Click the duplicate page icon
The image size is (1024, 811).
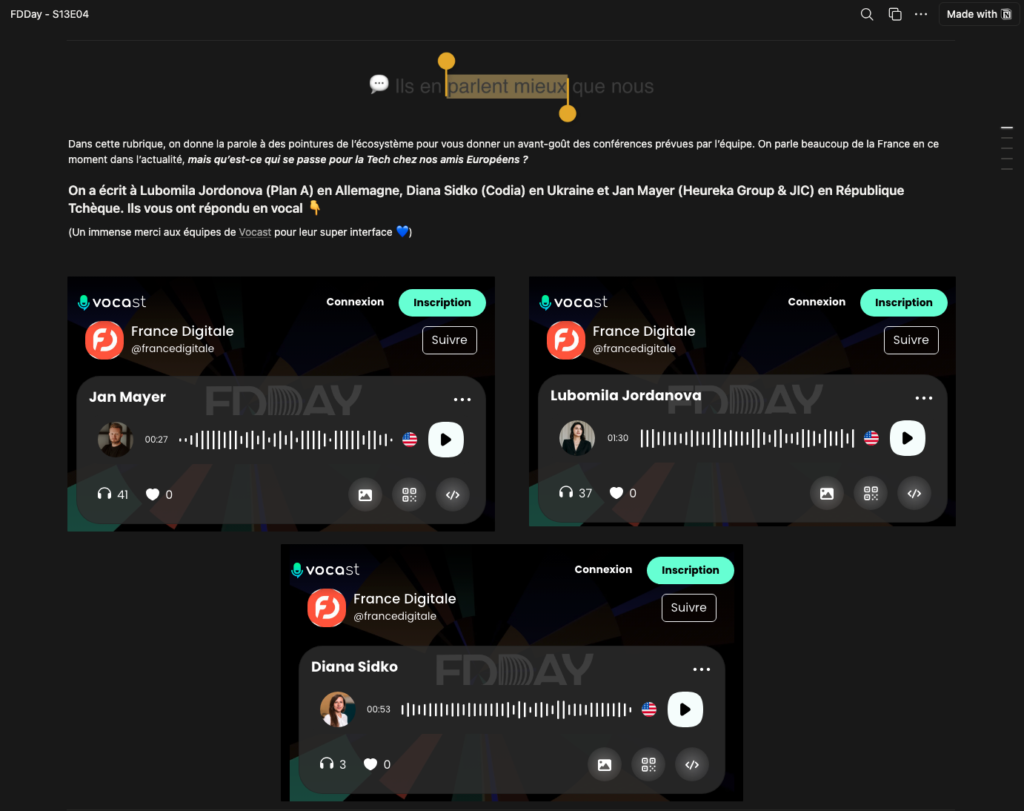(895, 14)
